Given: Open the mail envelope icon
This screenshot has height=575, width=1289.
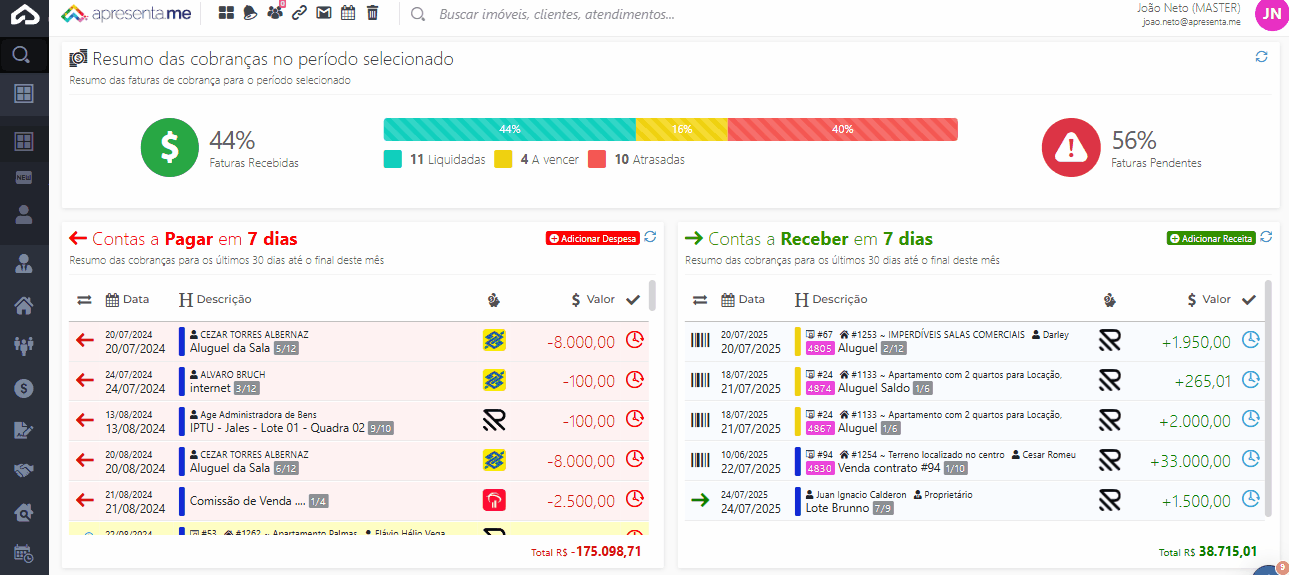Looking at the screenshot, I should (x=324, y=14).
